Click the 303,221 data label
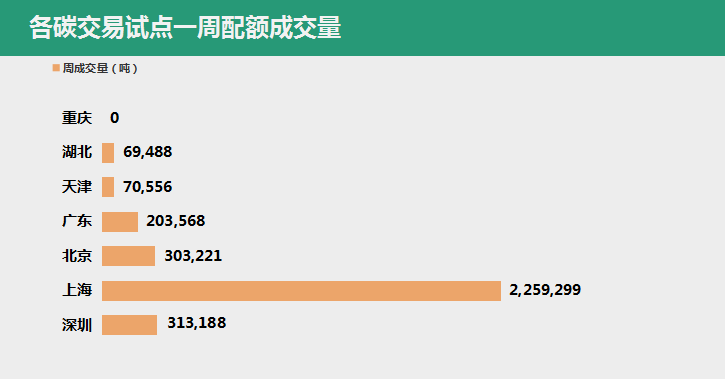 193,256
